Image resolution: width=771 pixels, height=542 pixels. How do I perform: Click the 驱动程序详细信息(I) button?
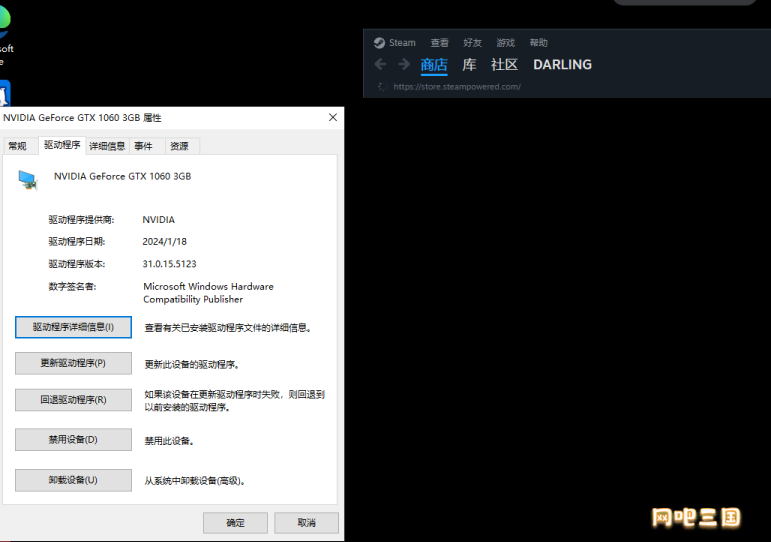click(x=73, y=328)
